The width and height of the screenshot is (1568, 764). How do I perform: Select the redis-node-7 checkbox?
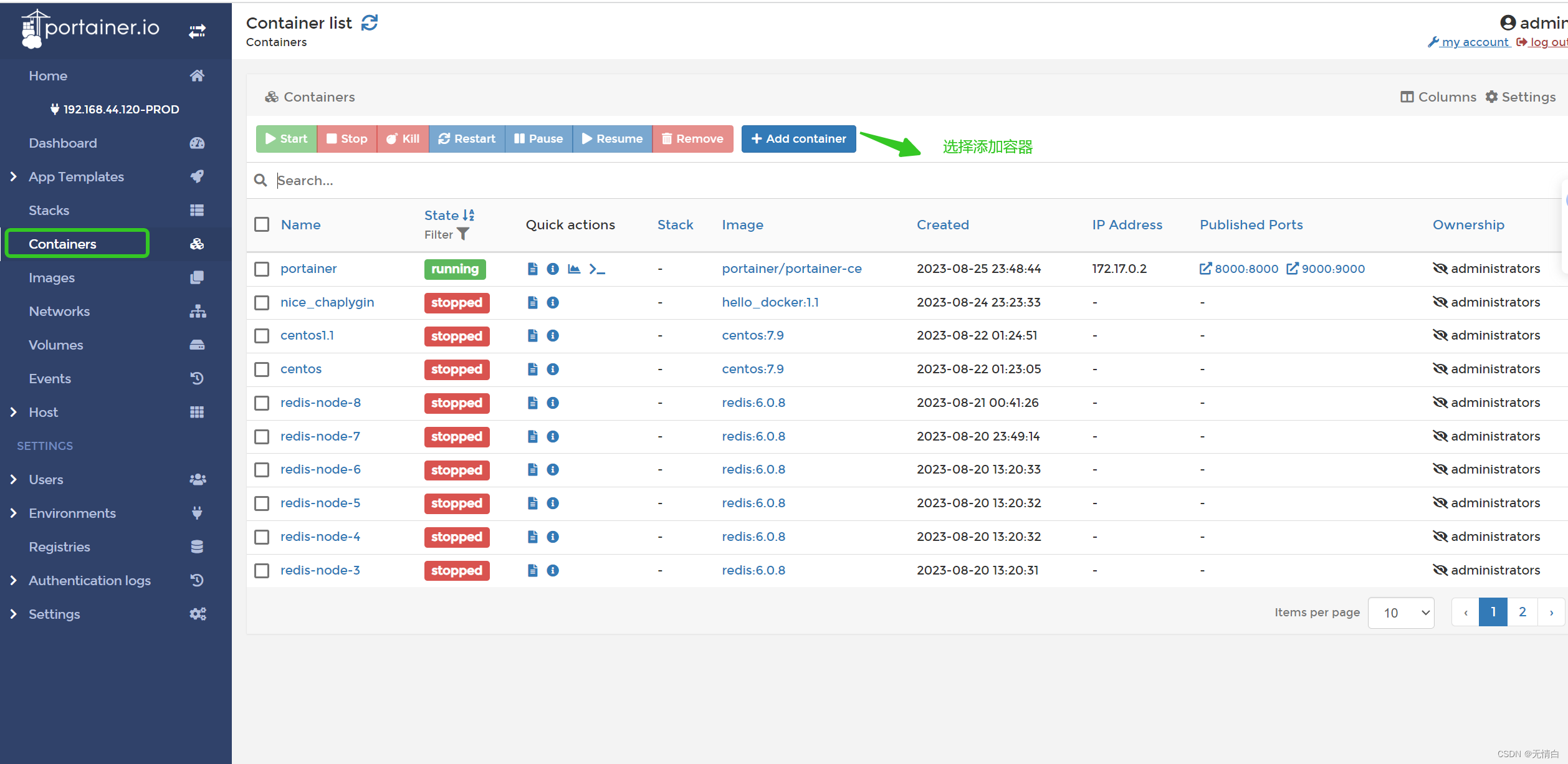tap(262, 436)
